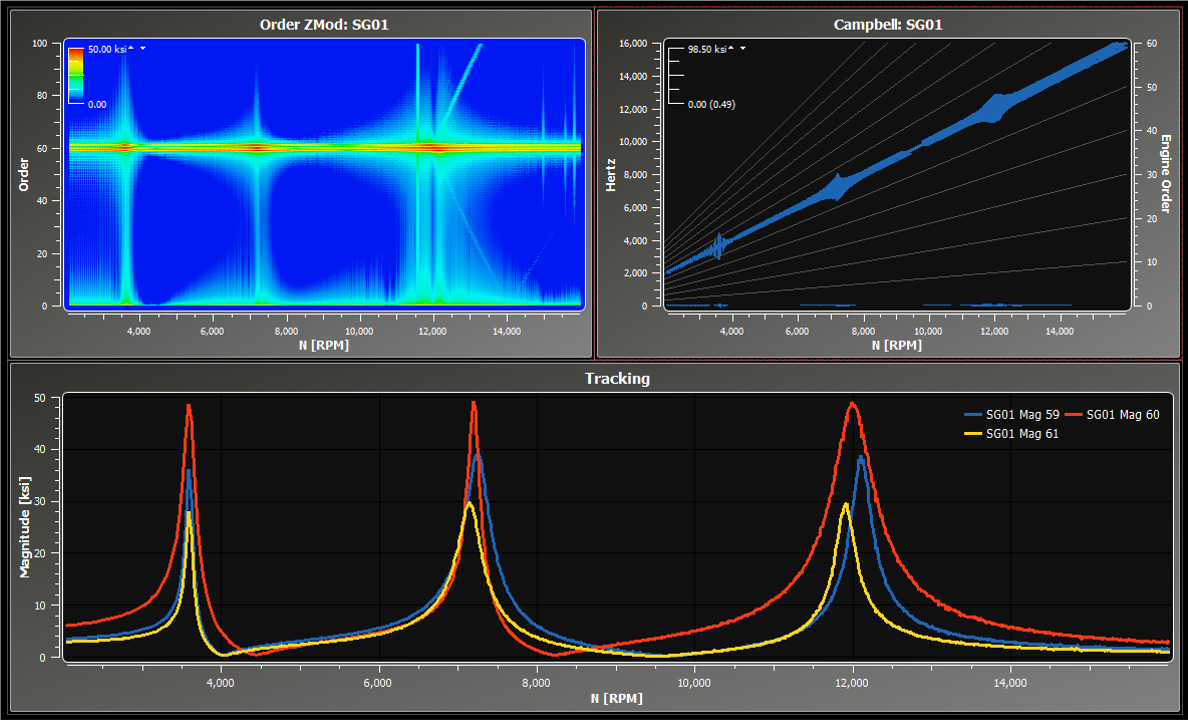Click the blue line swatch for Mag 59
This screenshot has width=1188, height=720.
tap(973, 415)
